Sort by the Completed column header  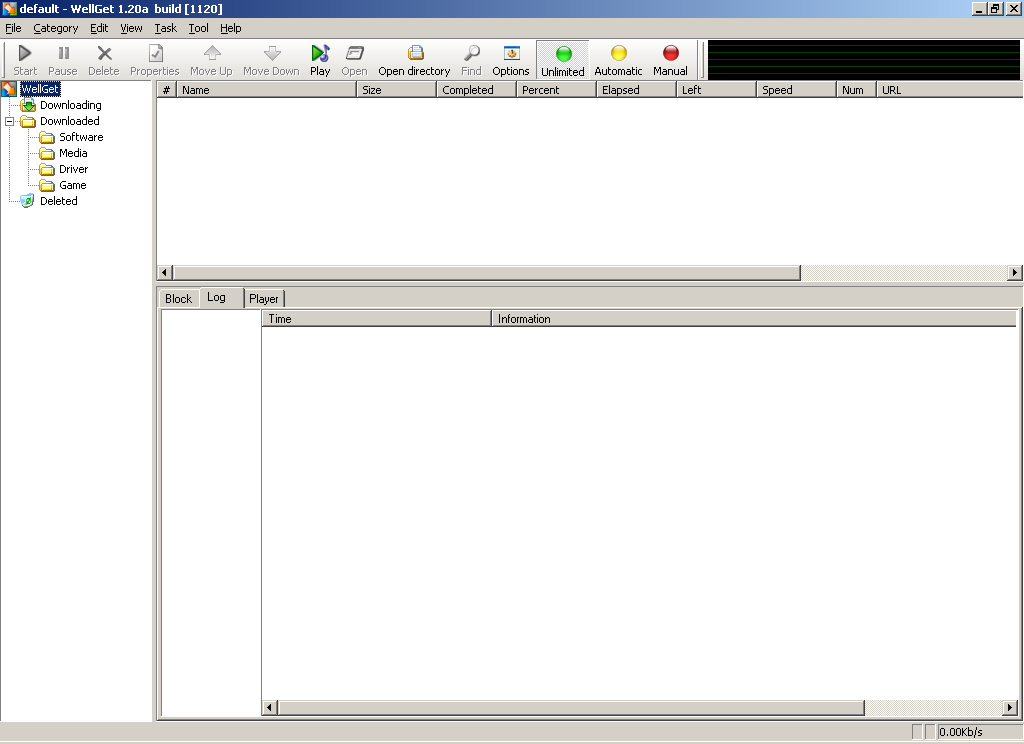[477, 90]
